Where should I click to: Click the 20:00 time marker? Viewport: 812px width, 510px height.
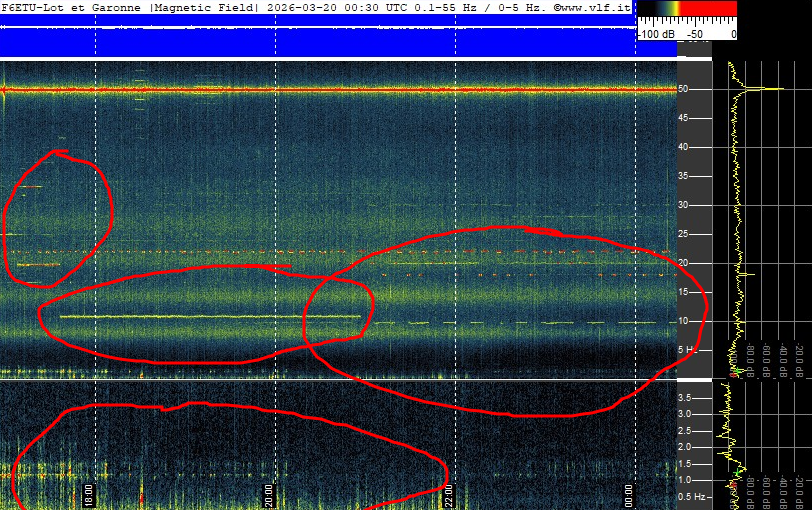(x=268, y=494)
